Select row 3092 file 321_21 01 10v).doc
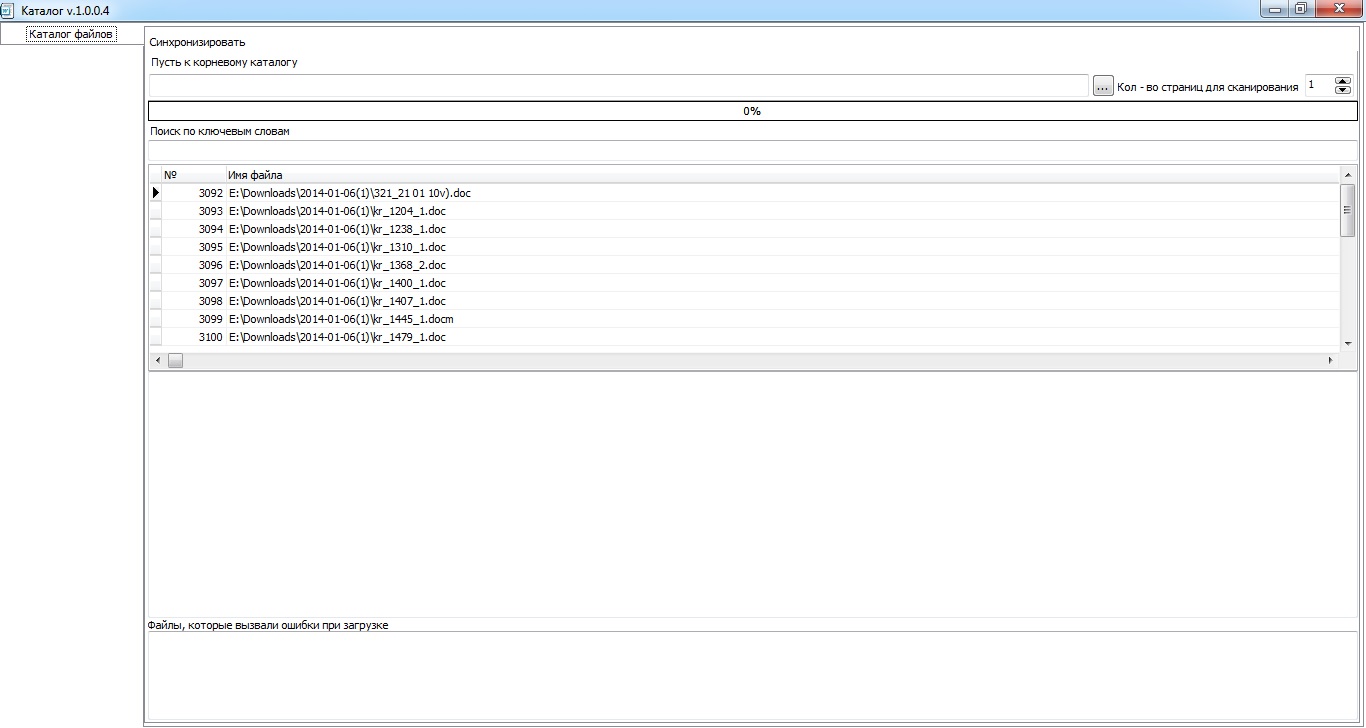Viewport: 1366px width, 728px height. click(744, 193)
